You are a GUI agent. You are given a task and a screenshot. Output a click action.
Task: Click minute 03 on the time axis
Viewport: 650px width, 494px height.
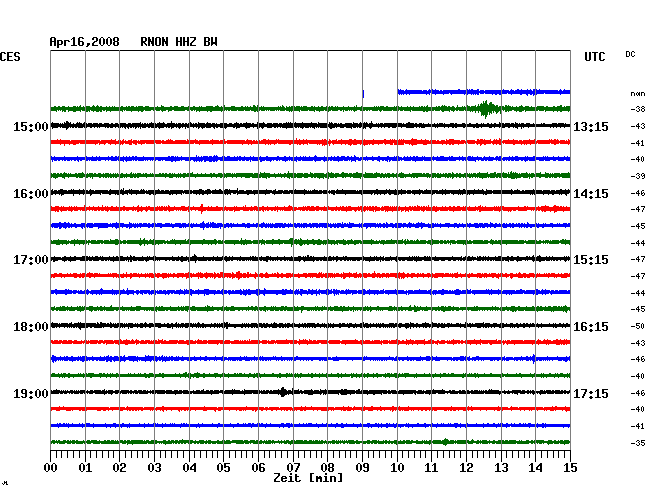tap(154, 467)
